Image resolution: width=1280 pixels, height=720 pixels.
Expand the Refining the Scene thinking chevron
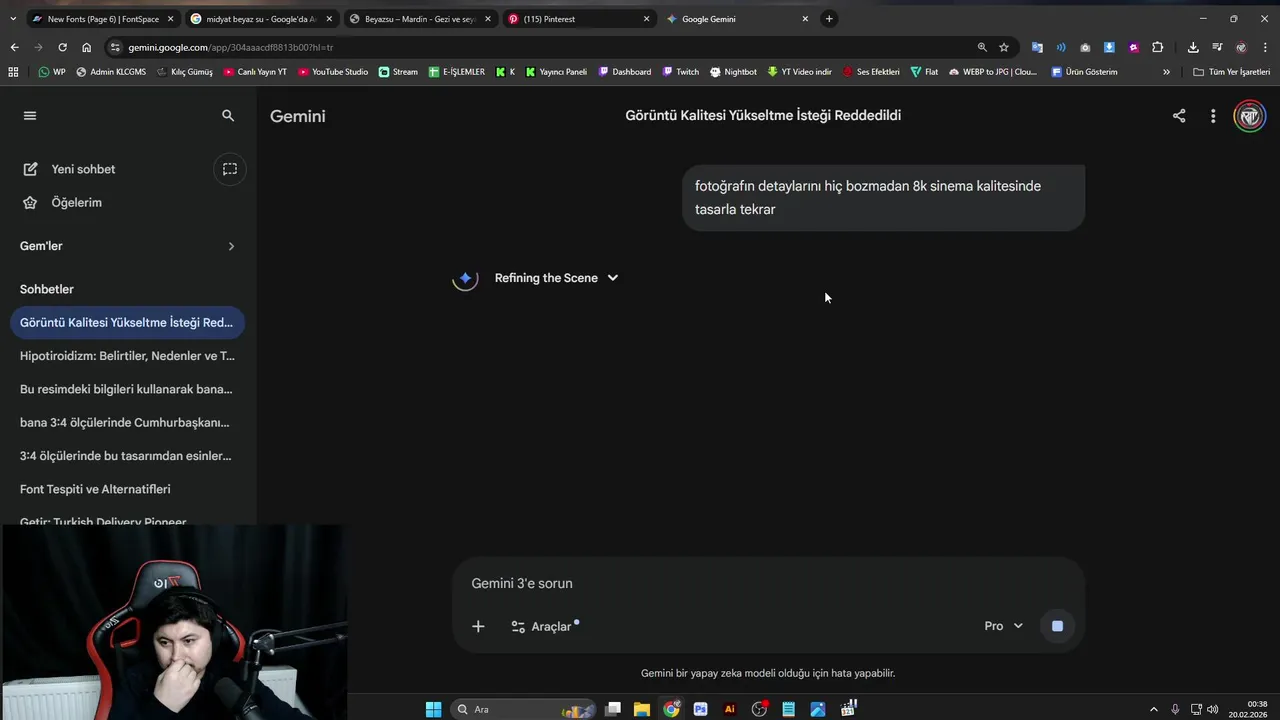pyautogui.click(x=613, y=278)
